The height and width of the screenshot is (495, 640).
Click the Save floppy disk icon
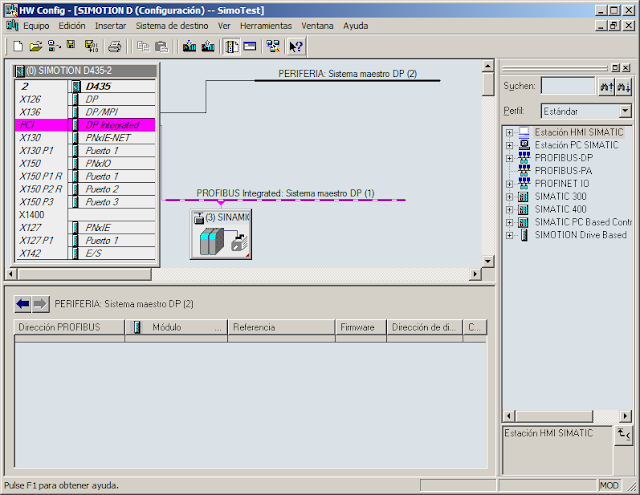coord(71,45)
